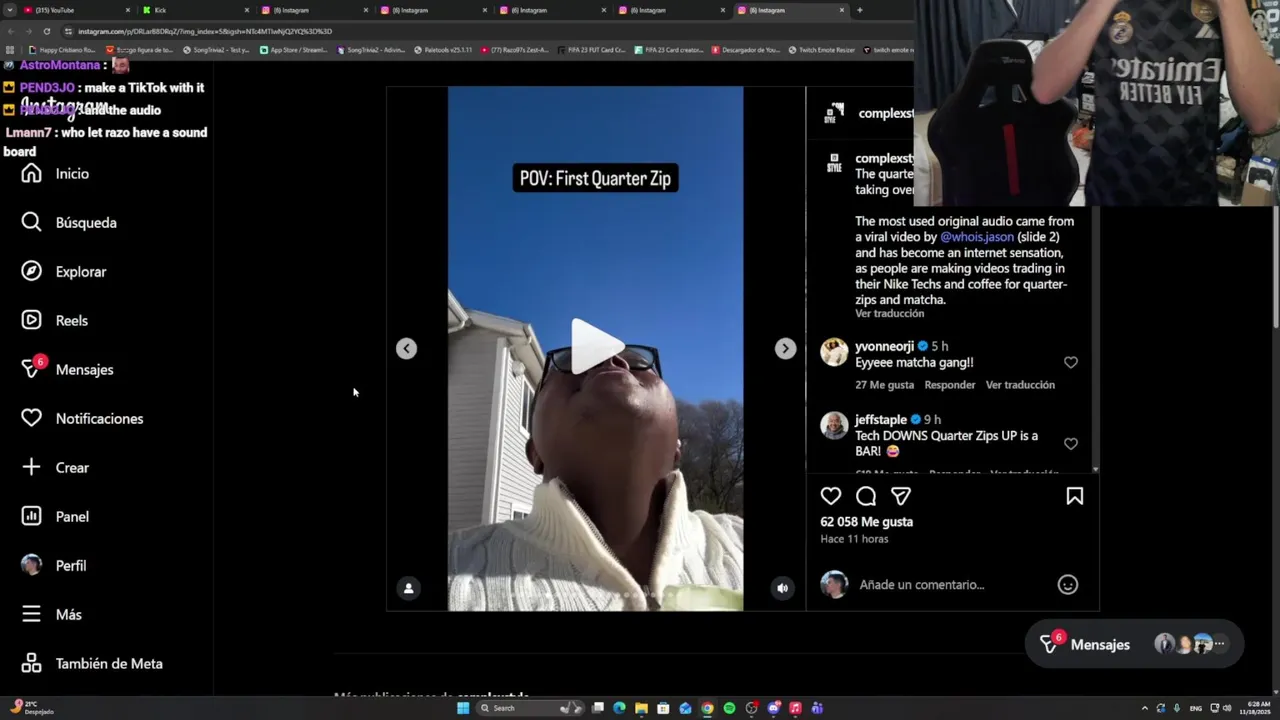The width and height of the screenshot is (1280, 720).
Task: Open taskbar clock showing 6:28 AM
Action: 1254,708
